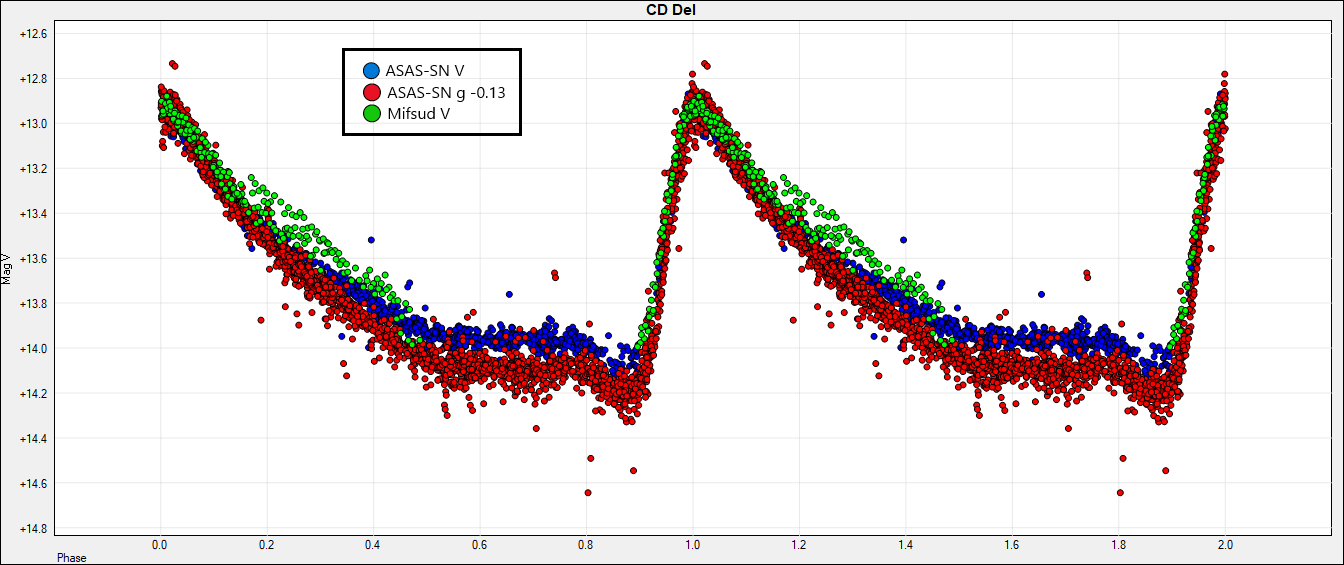Click the 0.2 phase tick label
Screen dimensions: 1344x565
266,545
